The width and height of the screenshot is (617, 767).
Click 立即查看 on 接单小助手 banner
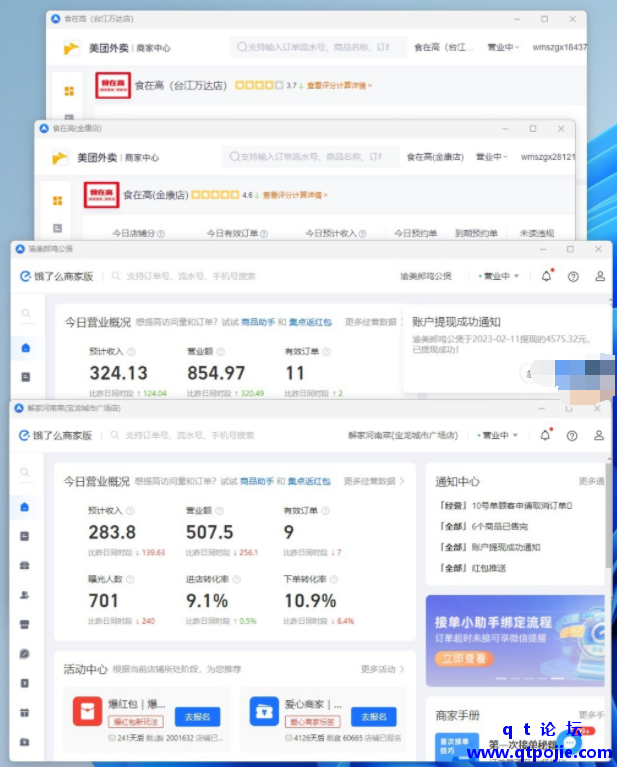[464, 658]
